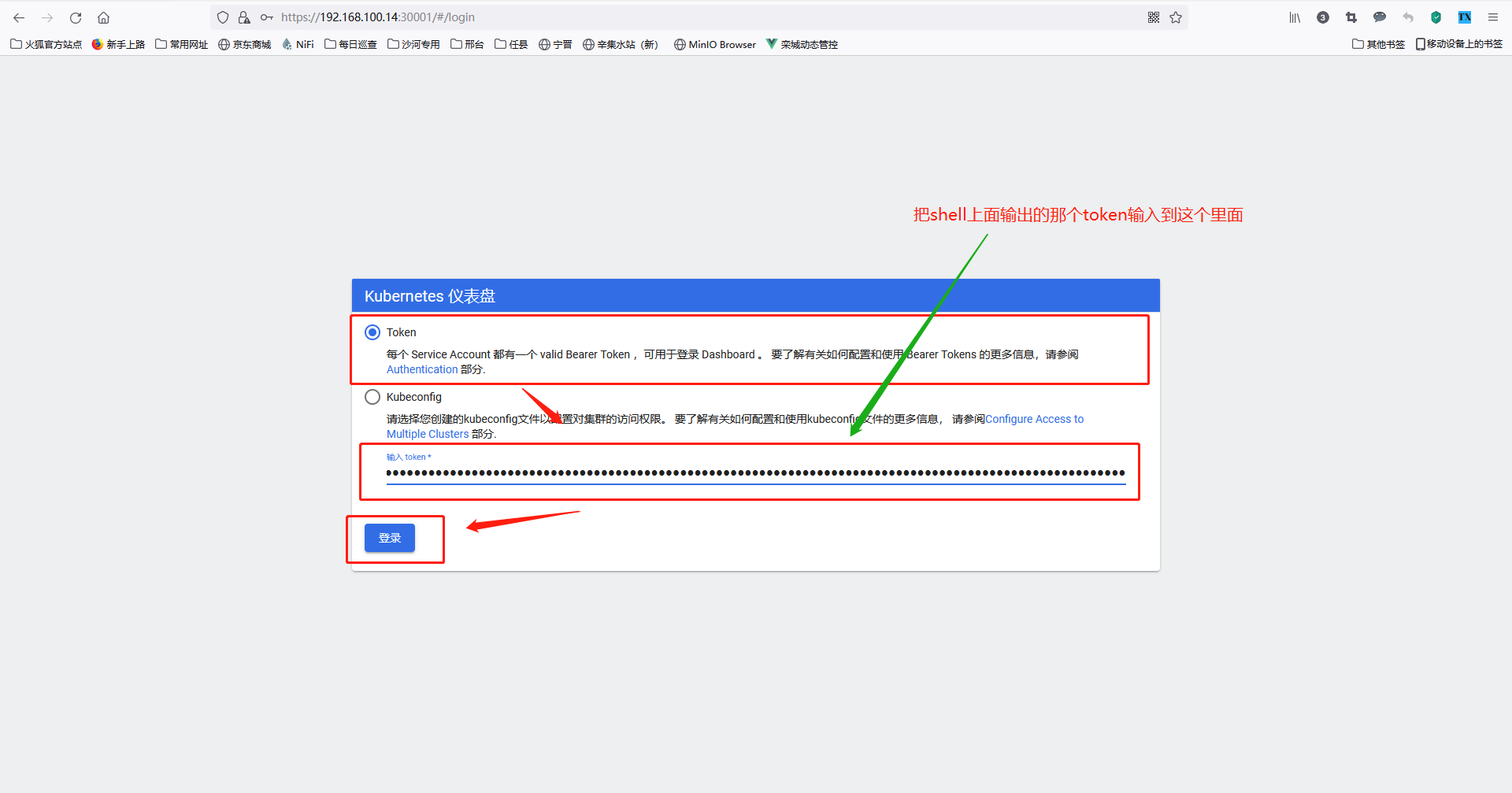The image size is (1512, 793).
Task: Open the Authentication documentation link
Action: (x=422, y=369)
